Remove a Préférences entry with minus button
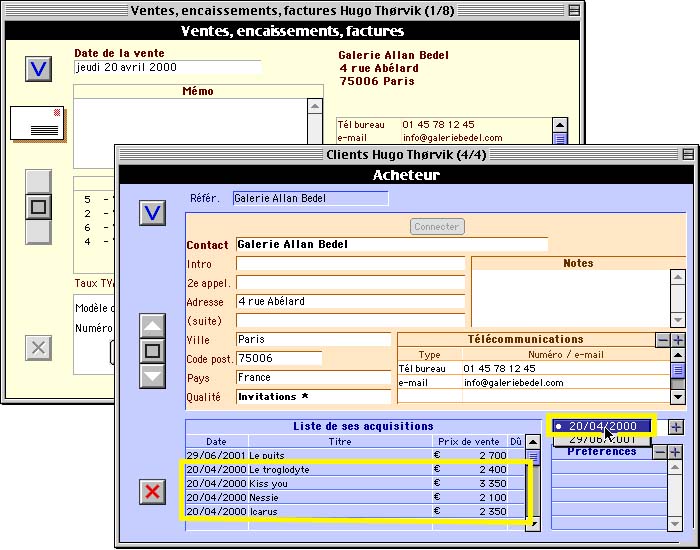 [x=660, y=452]
